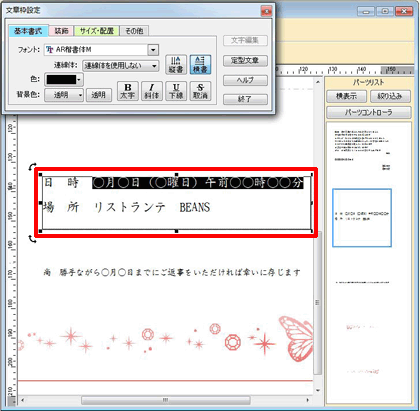
Task: Select the top text parts thumbnail
Action: click(362, 150)
